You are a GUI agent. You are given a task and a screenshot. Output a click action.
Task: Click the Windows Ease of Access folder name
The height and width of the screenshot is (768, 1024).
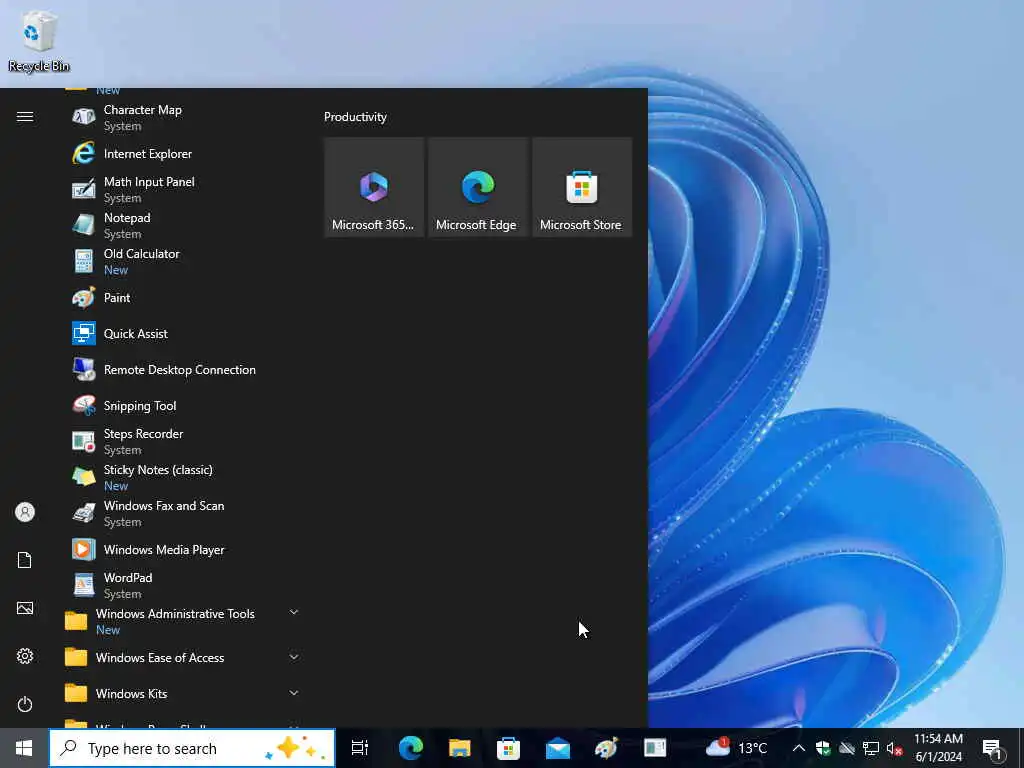pos(160,658)
